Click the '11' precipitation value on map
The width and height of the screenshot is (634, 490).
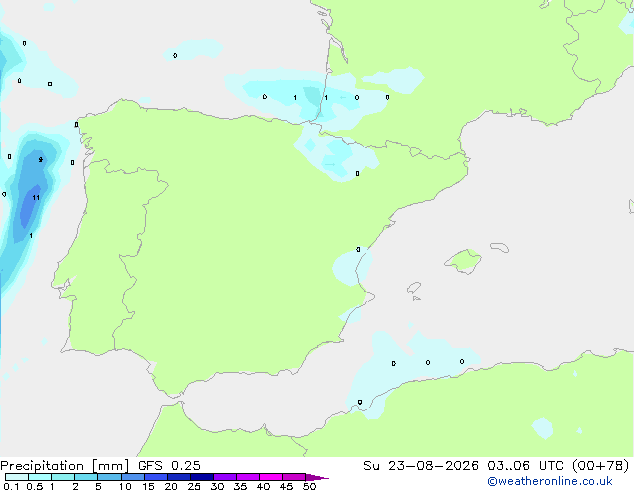click(x=36, y=198)
